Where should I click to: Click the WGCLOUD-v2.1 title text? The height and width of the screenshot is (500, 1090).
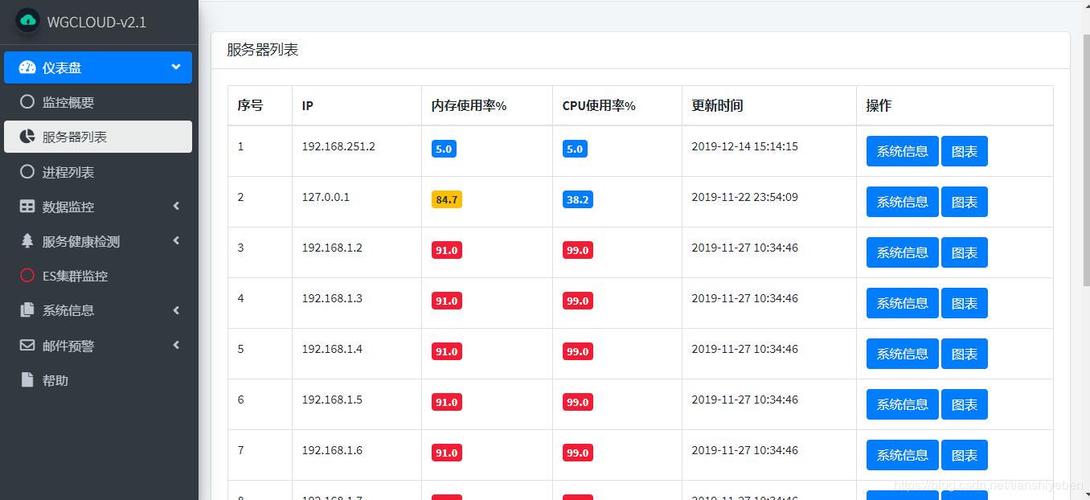[97, 22]
